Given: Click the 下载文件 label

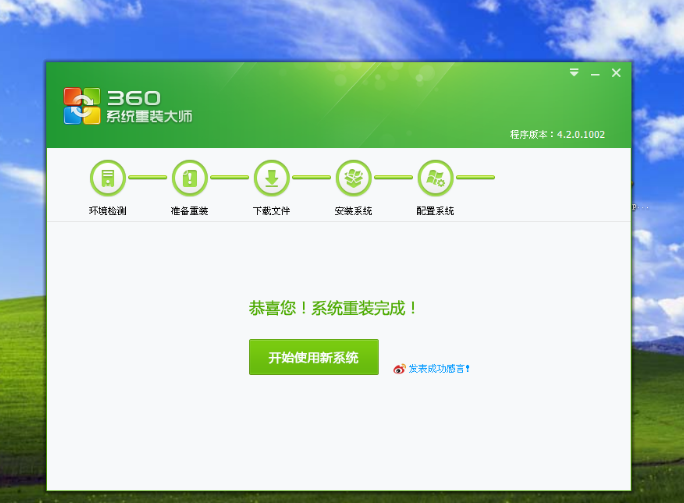Looking at the screenshot, I should pyautogui.click(x=271, y=211).
